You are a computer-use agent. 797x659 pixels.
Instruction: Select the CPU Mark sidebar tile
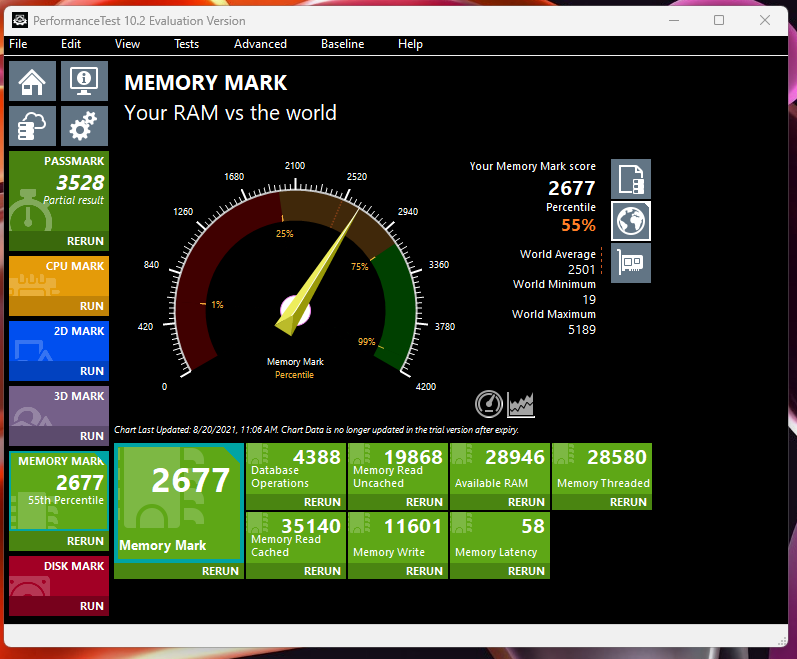[59, 276]
